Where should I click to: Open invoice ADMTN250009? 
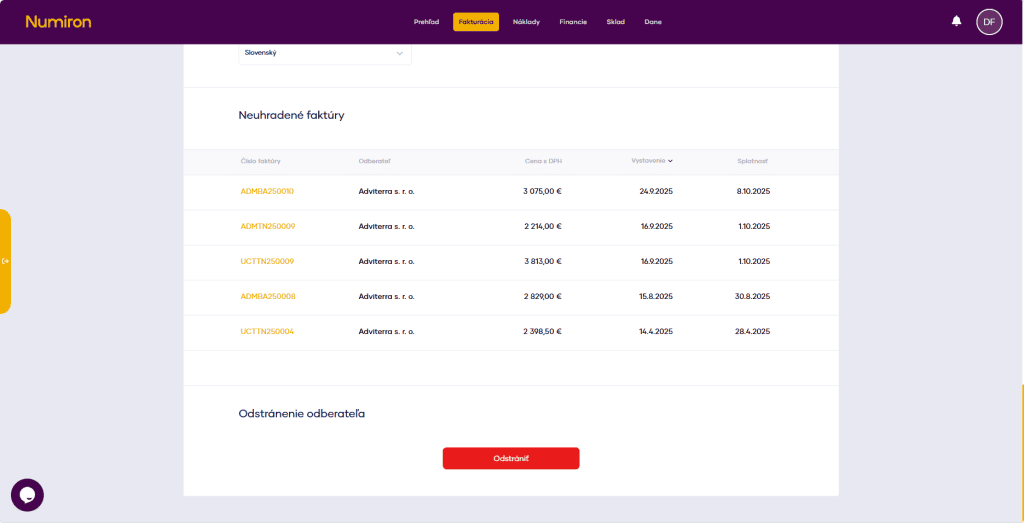tap(267, 226)
